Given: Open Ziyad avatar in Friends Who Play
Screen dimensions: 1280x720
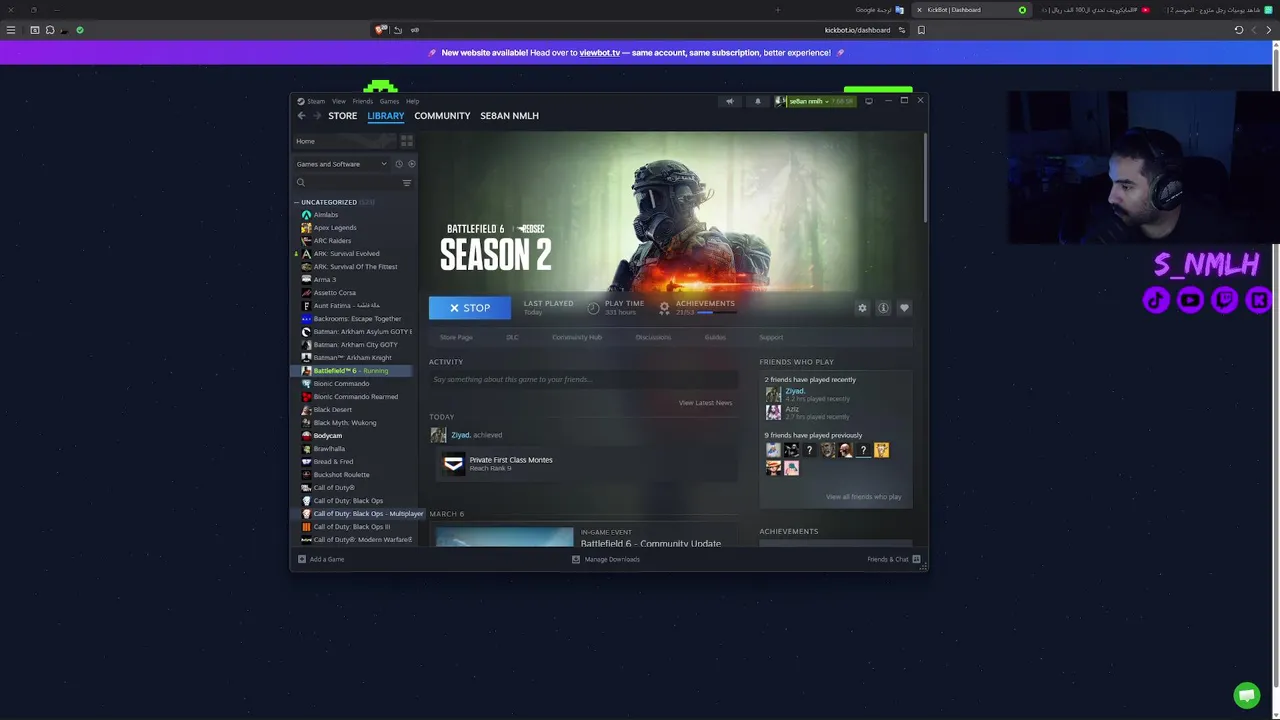Looking at the screenshot, I should click(x=773, y=394).
